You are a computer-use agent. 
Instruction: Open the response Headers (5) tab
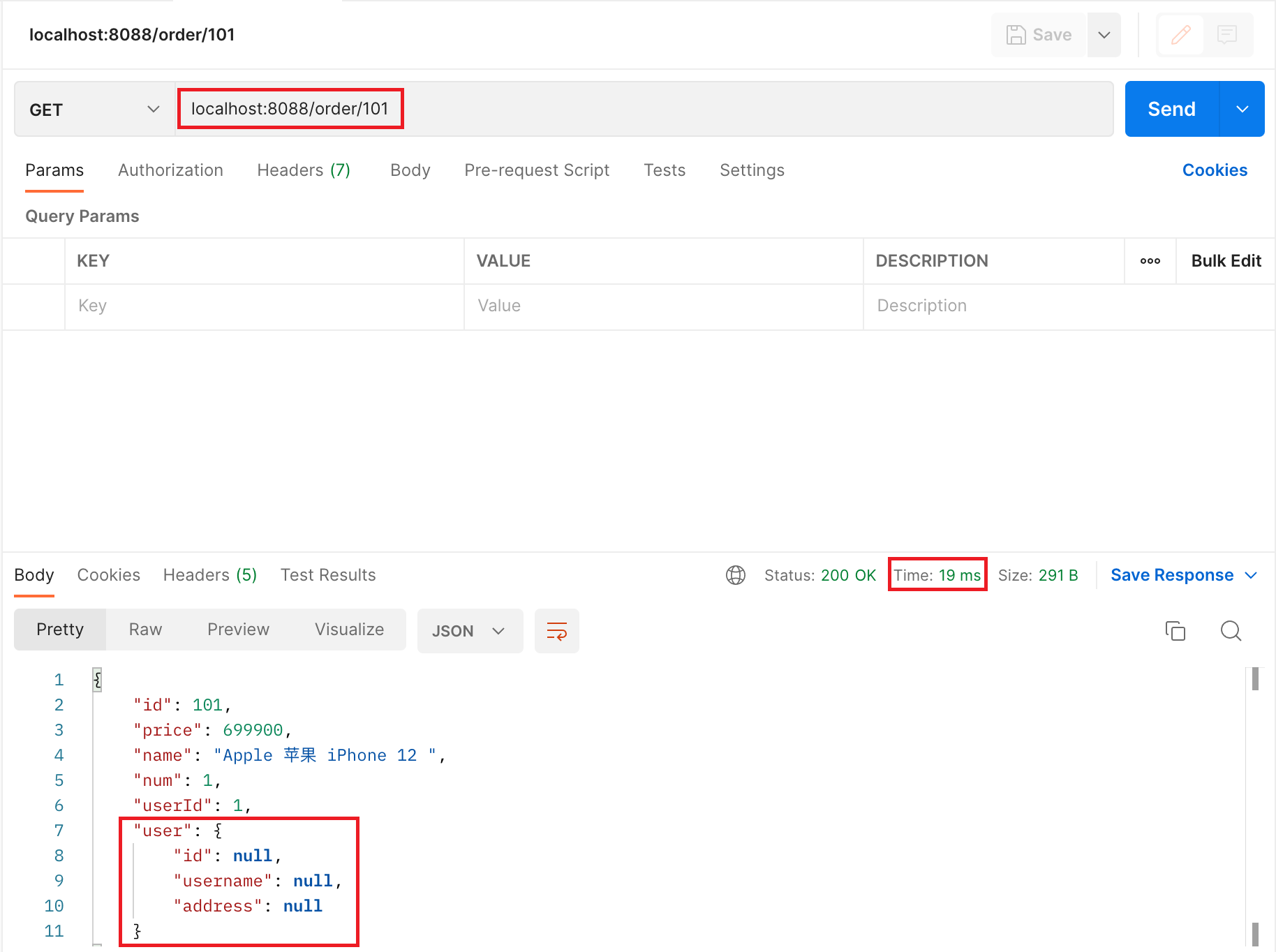[x=210, y=575]
